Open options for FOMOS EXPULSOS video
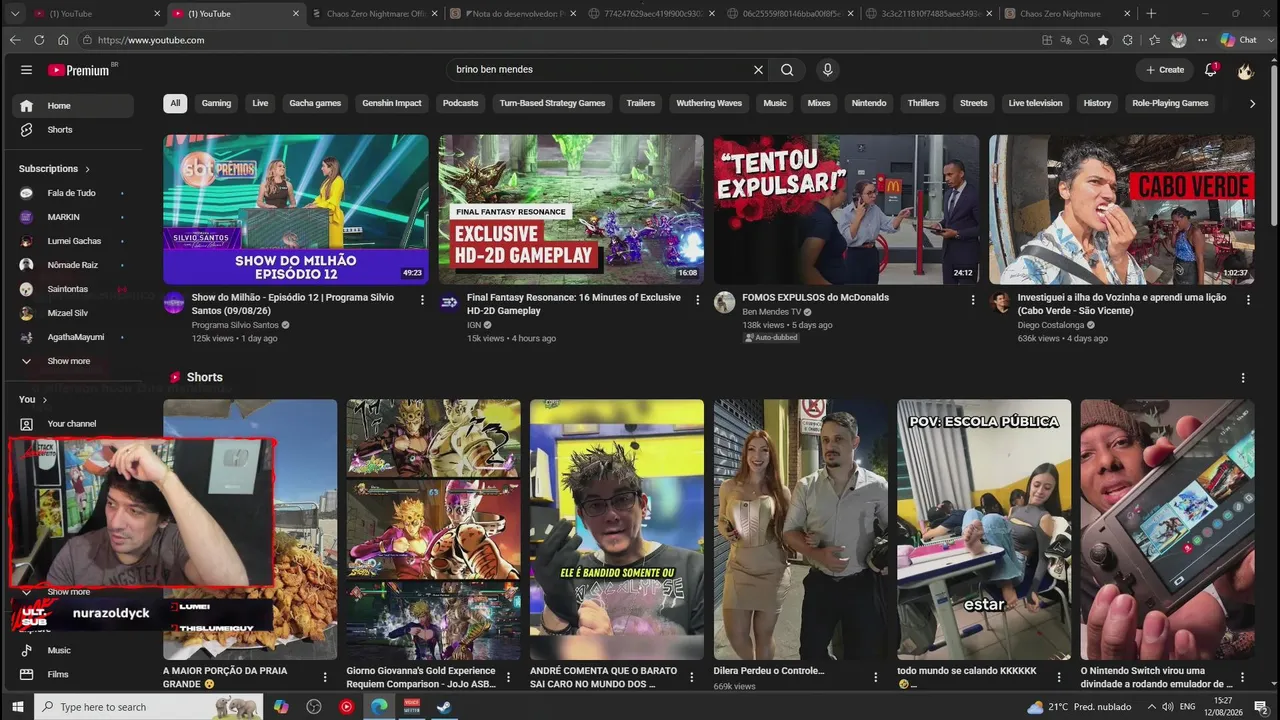Viewport: 1280px width, 720px height. pos(973,300)
